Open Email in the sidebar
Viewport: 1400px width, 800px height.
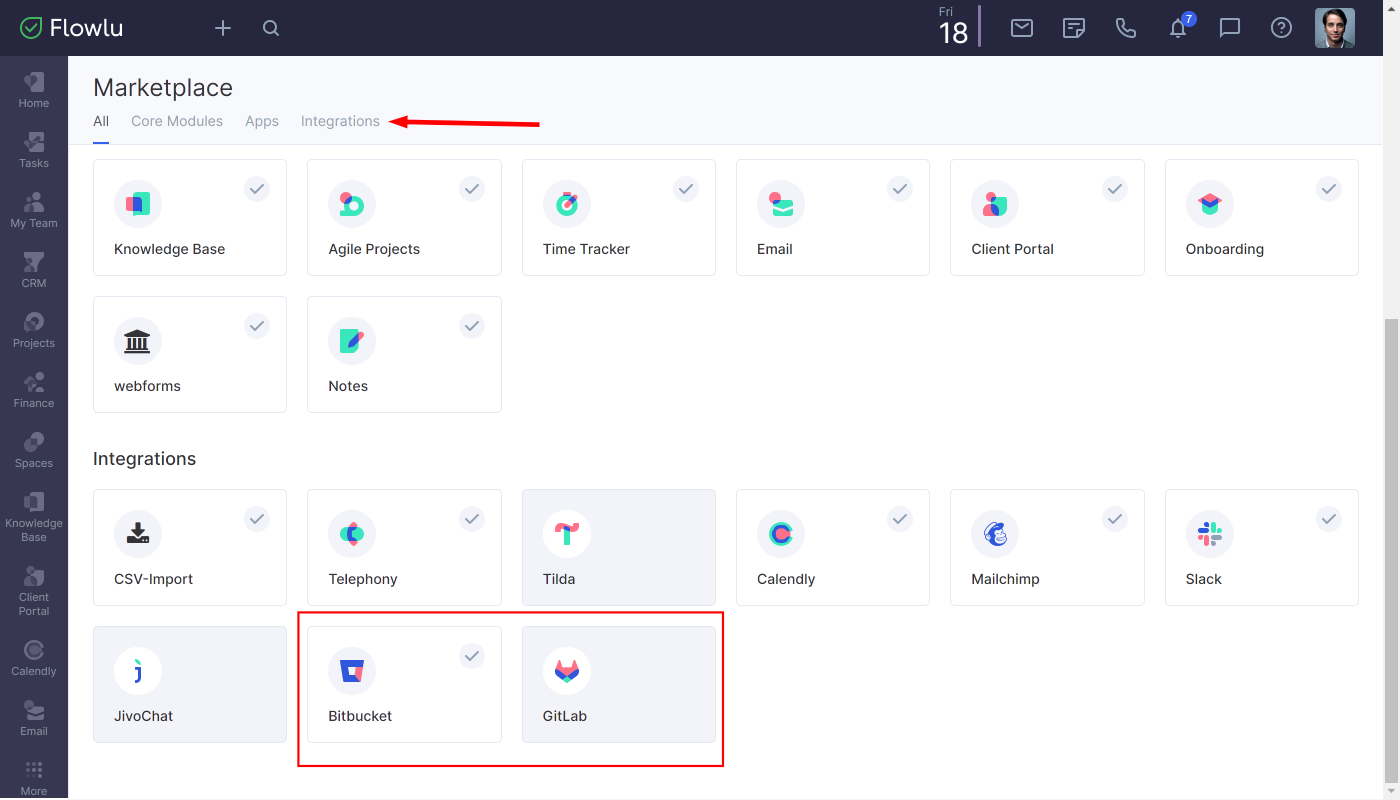(34, 717)
